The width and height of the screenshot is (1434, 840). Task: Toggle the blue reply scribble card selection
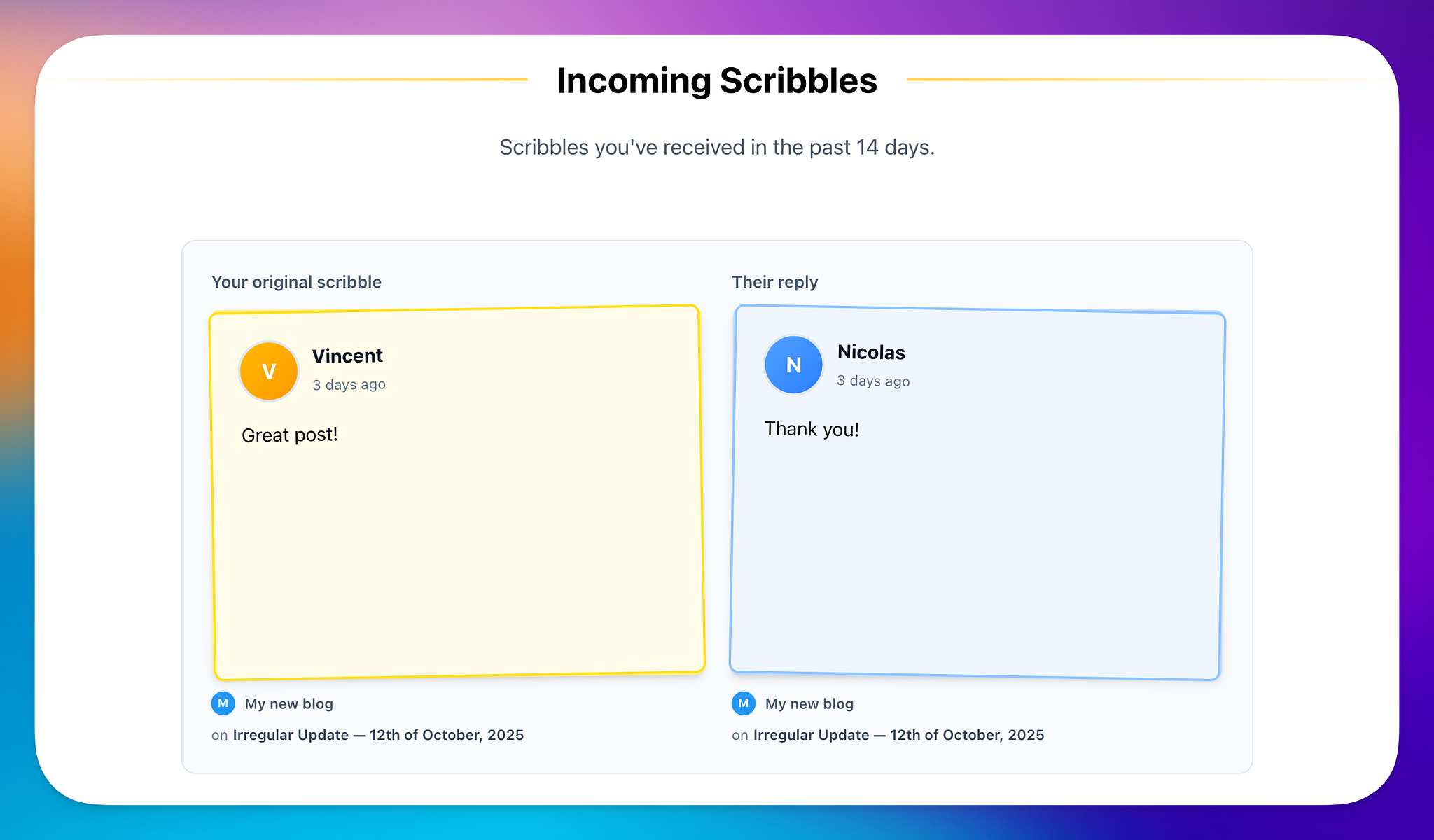click(977, 490)
